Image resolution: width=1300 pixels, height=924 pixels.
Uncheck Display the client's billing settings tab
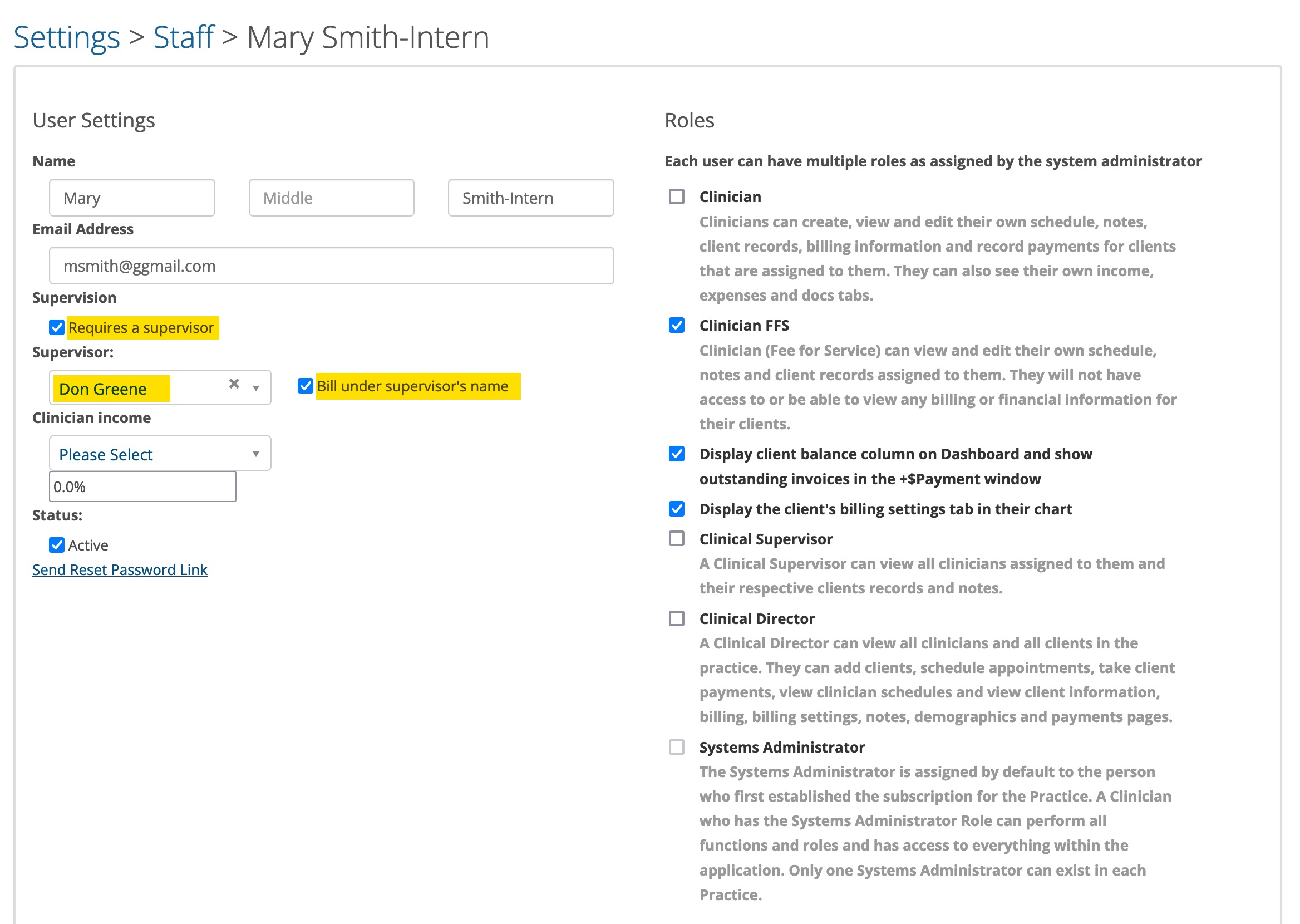676,509
